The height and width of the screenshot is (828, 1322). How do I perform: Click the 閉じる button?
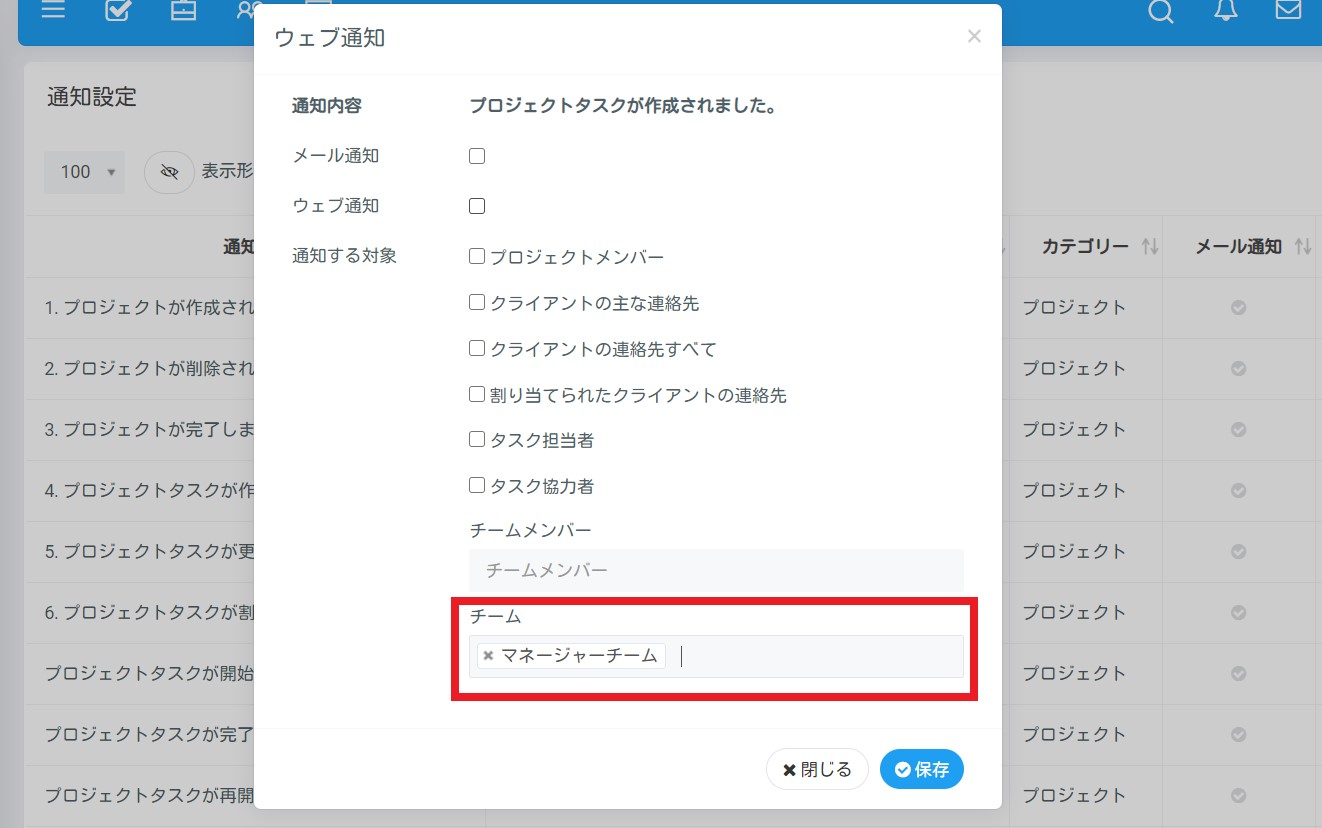pos(817,769)
